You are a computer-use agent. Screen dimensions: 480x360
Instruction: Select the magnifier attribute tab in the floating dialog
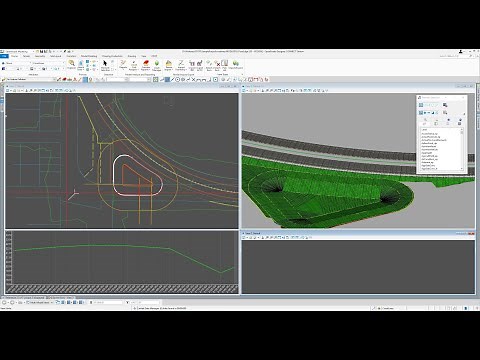point(425,120)
